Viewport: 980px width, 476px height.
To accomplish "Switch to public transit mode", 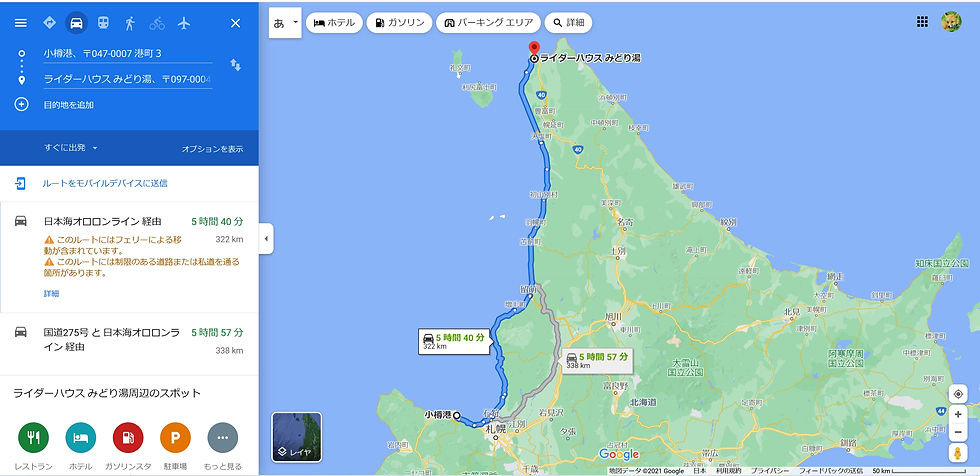I will [x=103, y=23].
